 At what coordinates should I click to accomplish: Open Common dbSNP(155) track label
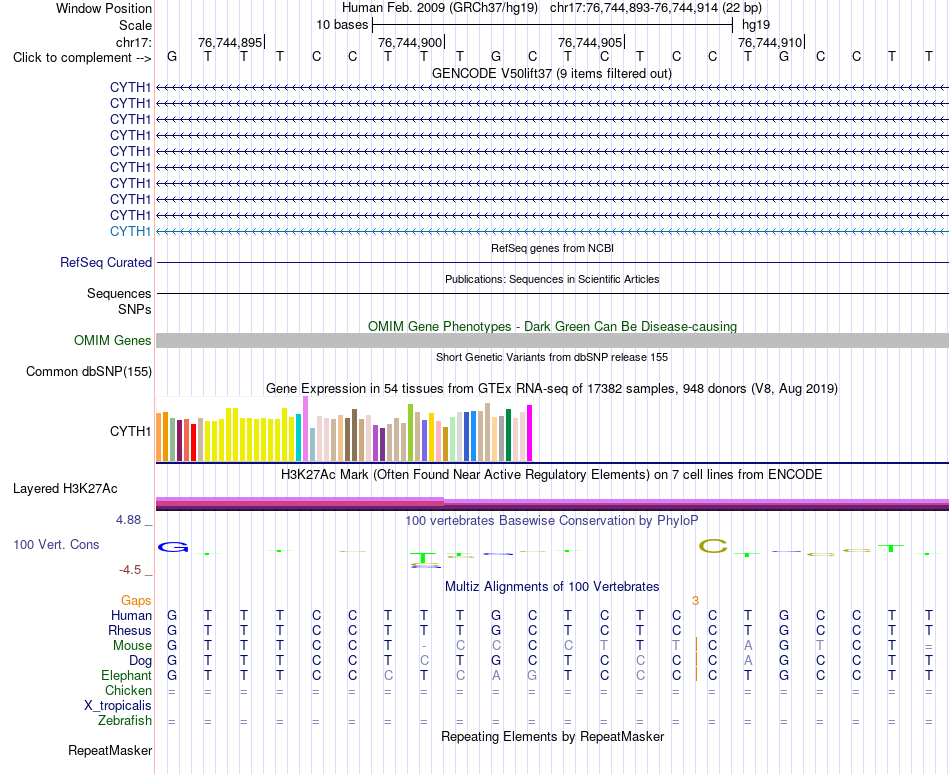pyautogui.click(x=88, y=371)
